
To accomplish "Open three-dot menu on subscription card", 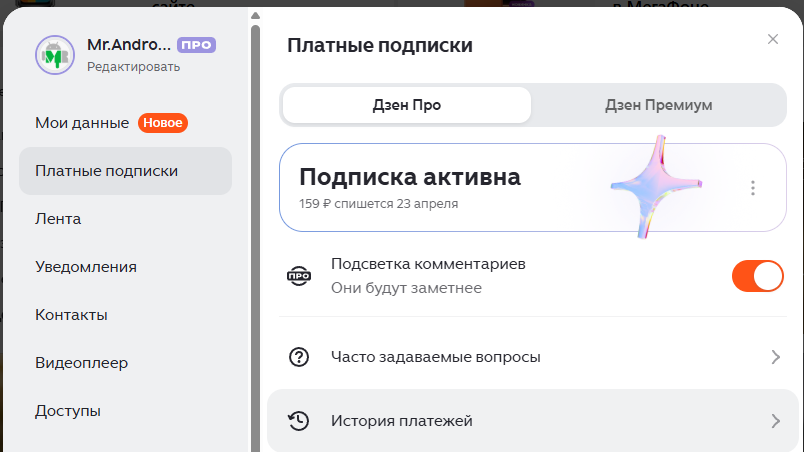I will pyautogui.click(x=753, y=188).
